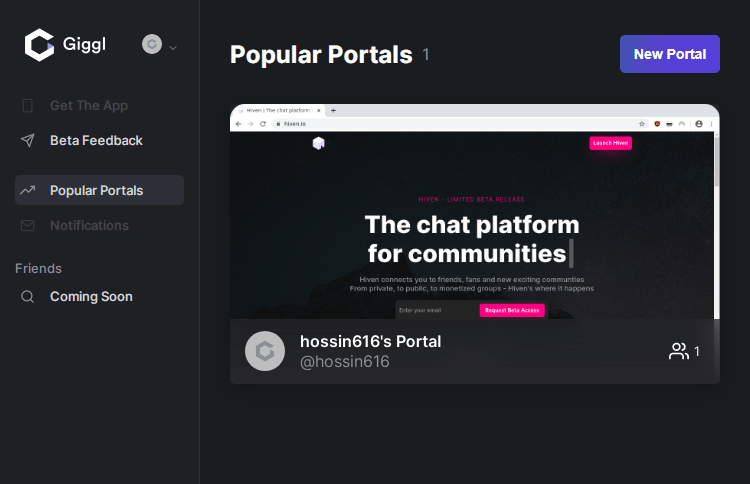This screenshot has height=484, width=750.
Task: Expand the account dropdown chevron
Action: point(173,46)
